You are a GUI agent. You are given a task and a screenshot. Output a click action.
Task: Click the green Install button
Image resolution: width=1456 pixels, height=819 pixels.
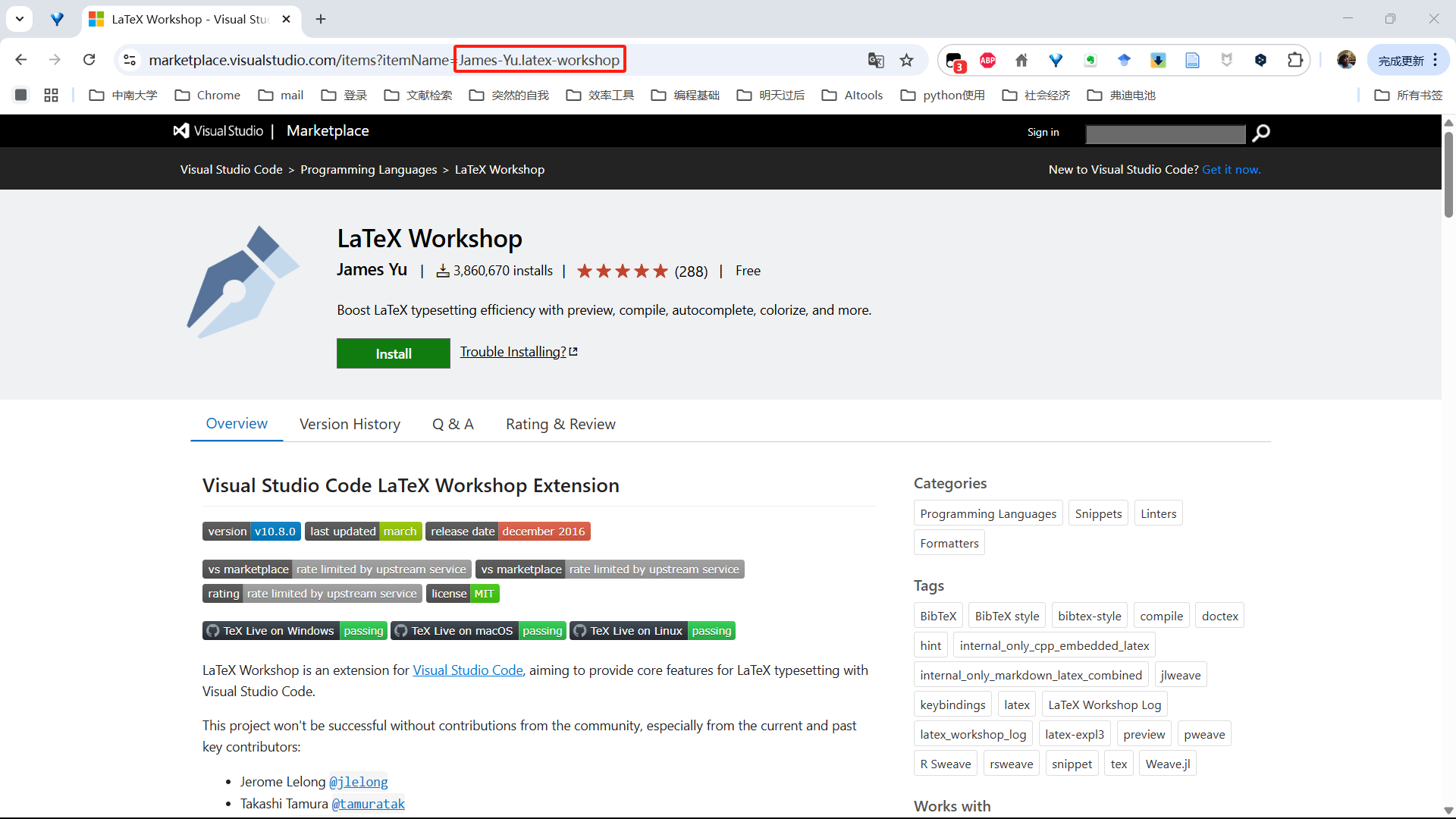tap(393, 353)
